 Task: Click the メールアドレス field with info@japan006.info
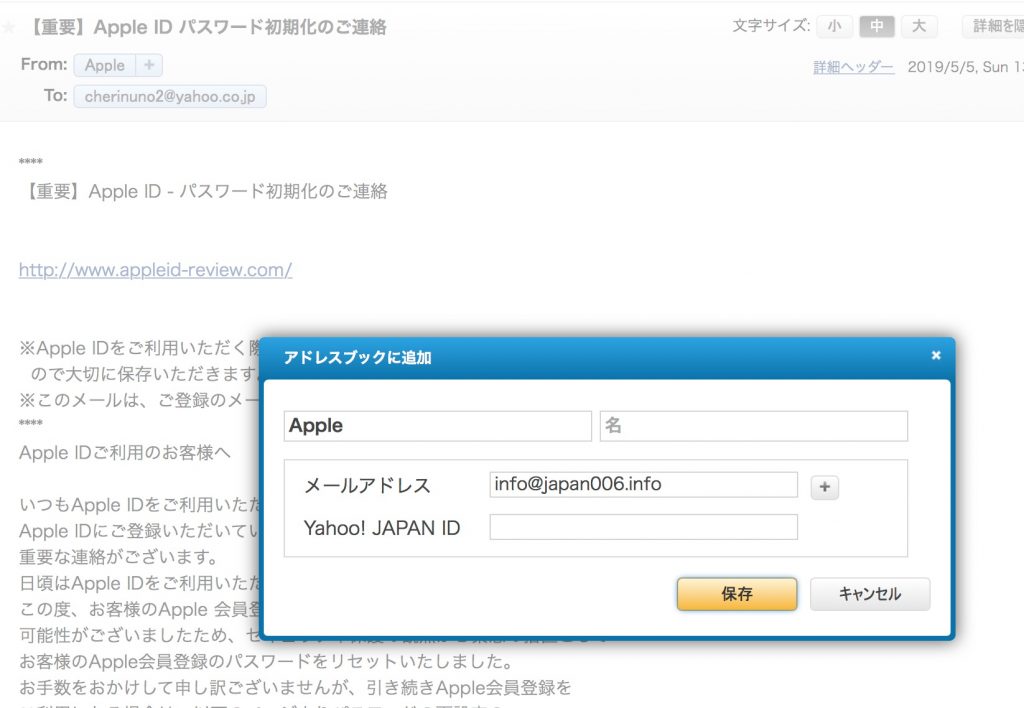point(643,485)
